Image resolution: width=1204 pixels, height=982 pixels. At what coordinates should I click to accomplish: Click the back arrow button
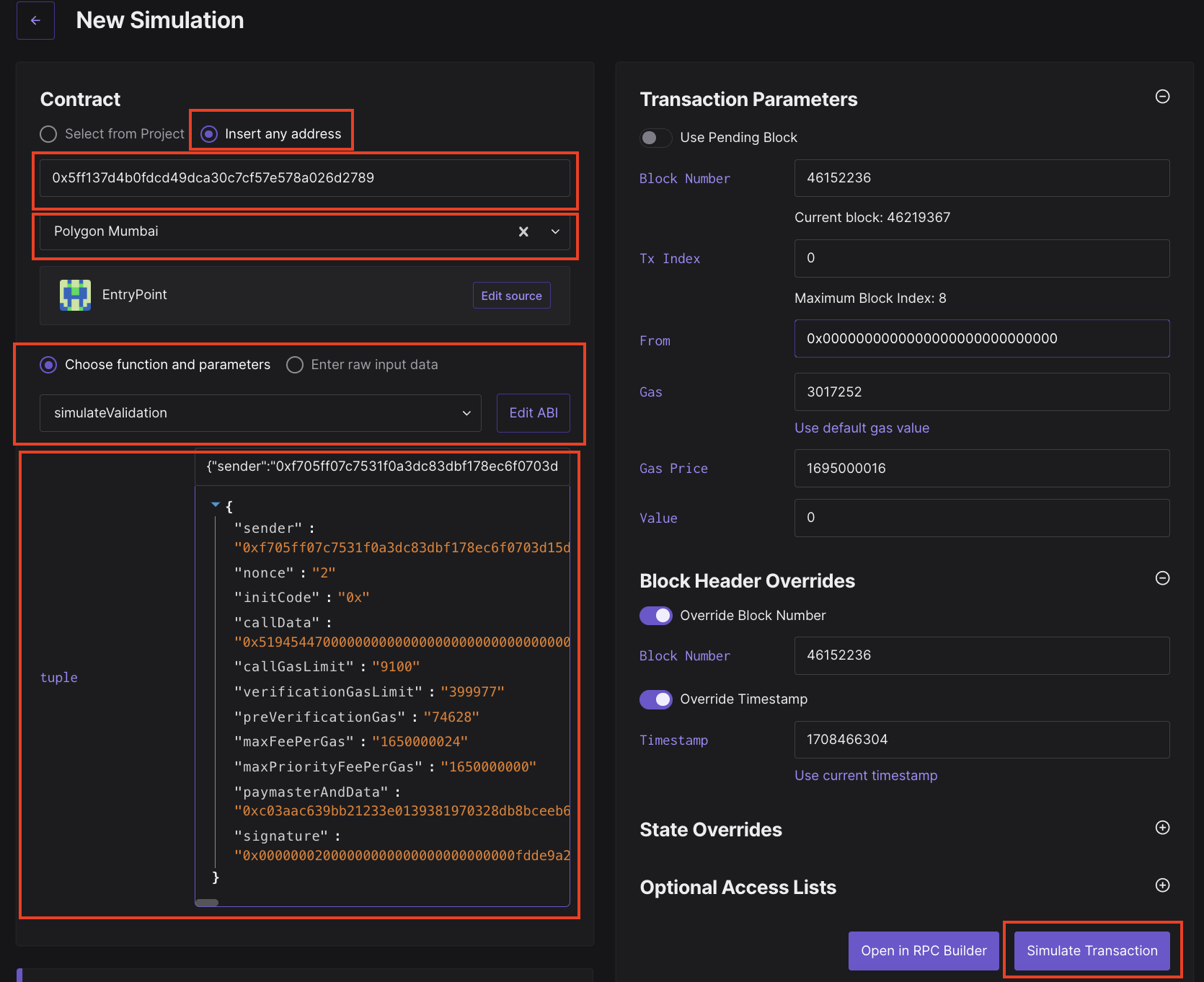[x=35, y=21]
